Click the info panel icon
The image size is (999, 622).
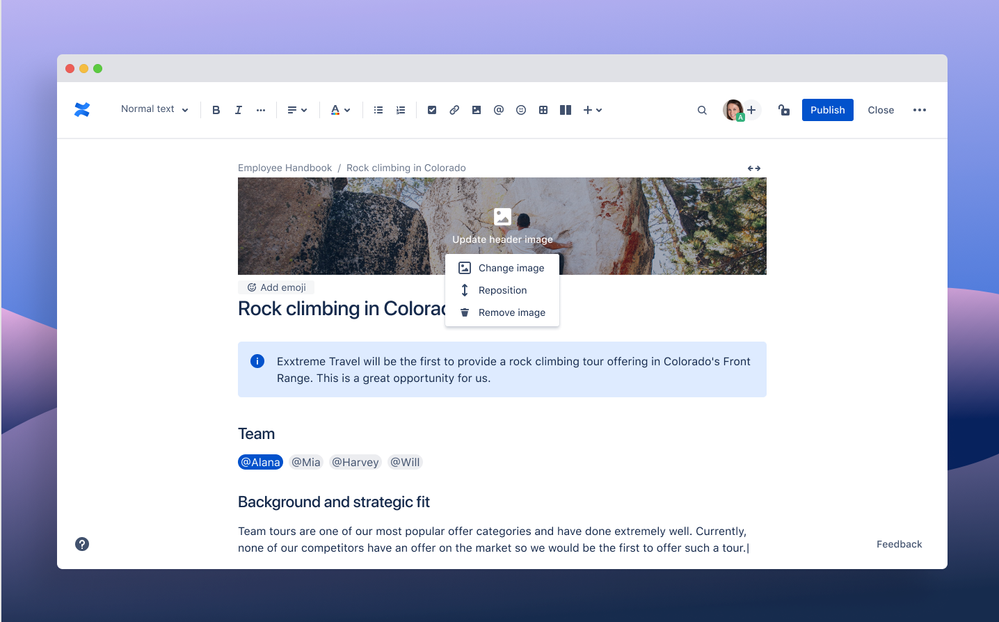(257, 361)
